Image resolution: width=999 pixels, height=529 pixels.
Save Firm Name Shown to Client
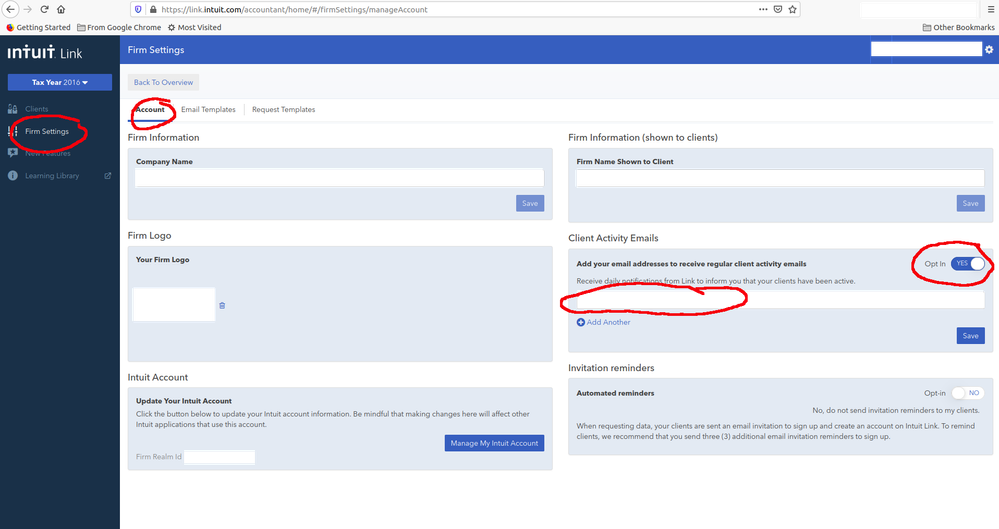click(x=970, y=203)
